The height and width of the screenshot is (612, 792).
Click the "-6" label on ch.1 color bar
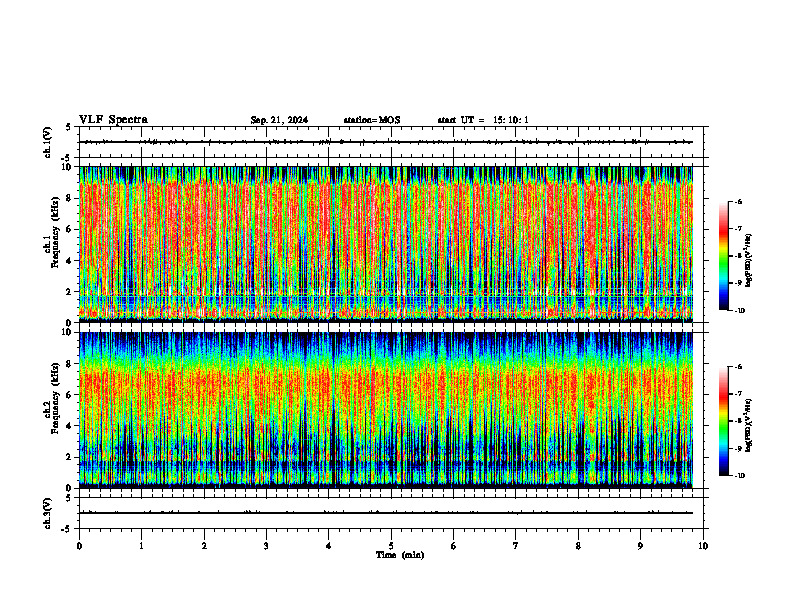[738, 202]
